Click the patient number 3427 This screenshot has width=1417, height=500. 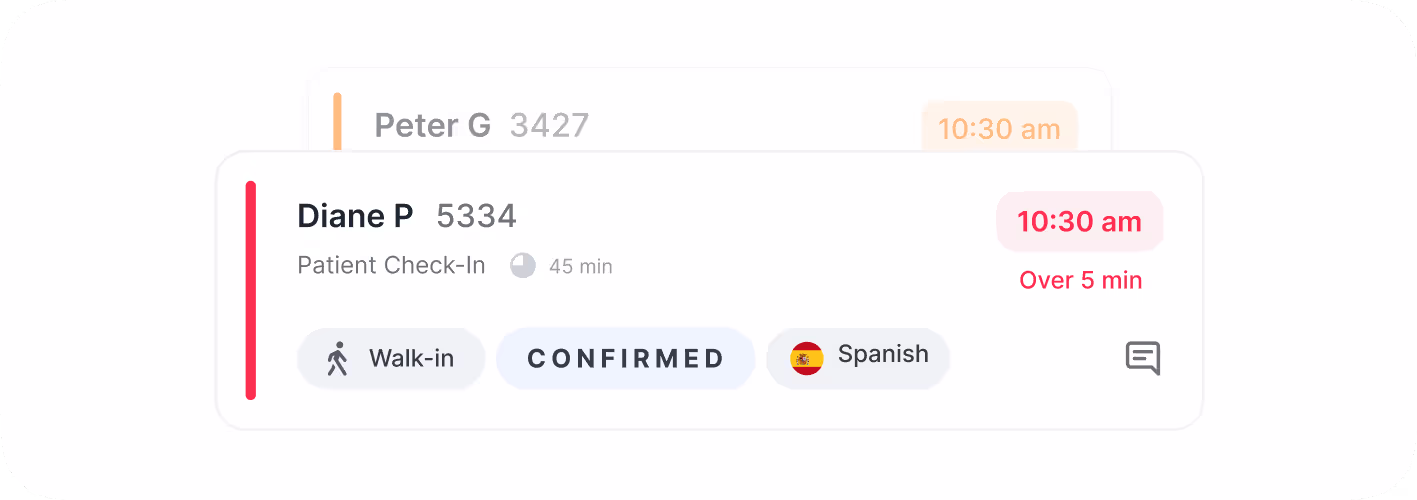[549, 125]
